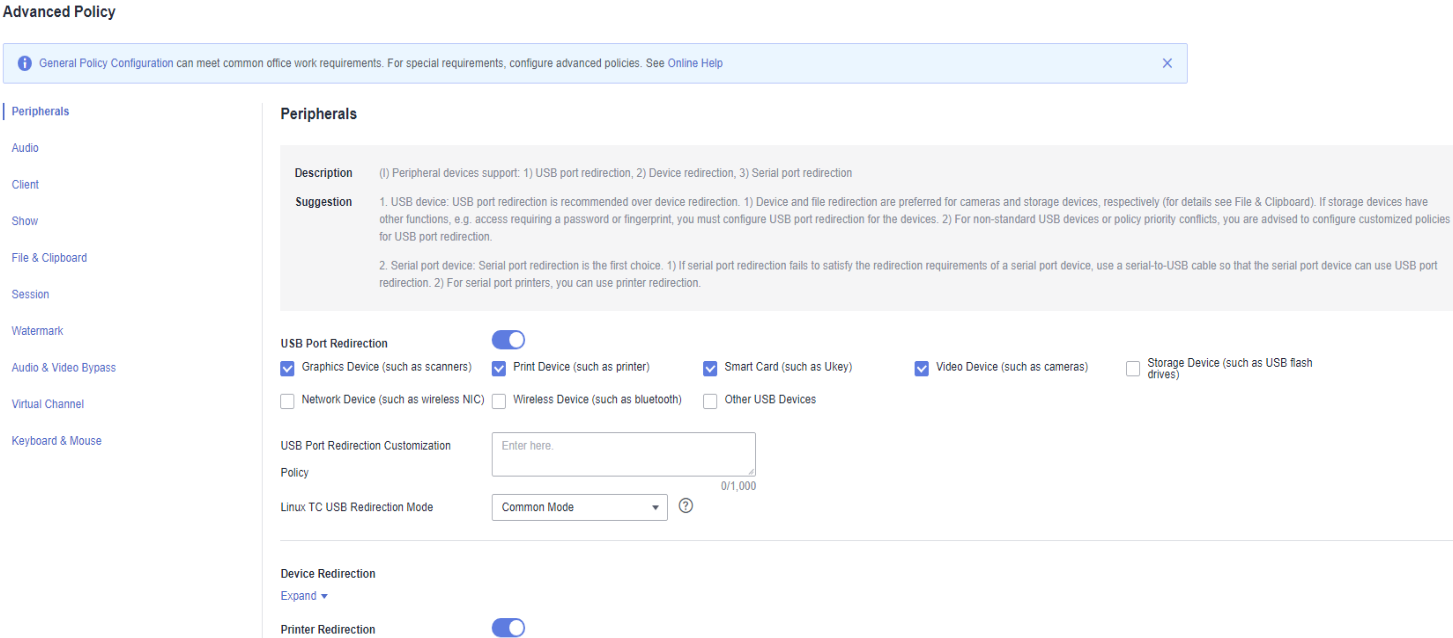Uncheck Video Device (such as cameras)
Screen dimensions: 1453x638
click(x=922, y=368)
